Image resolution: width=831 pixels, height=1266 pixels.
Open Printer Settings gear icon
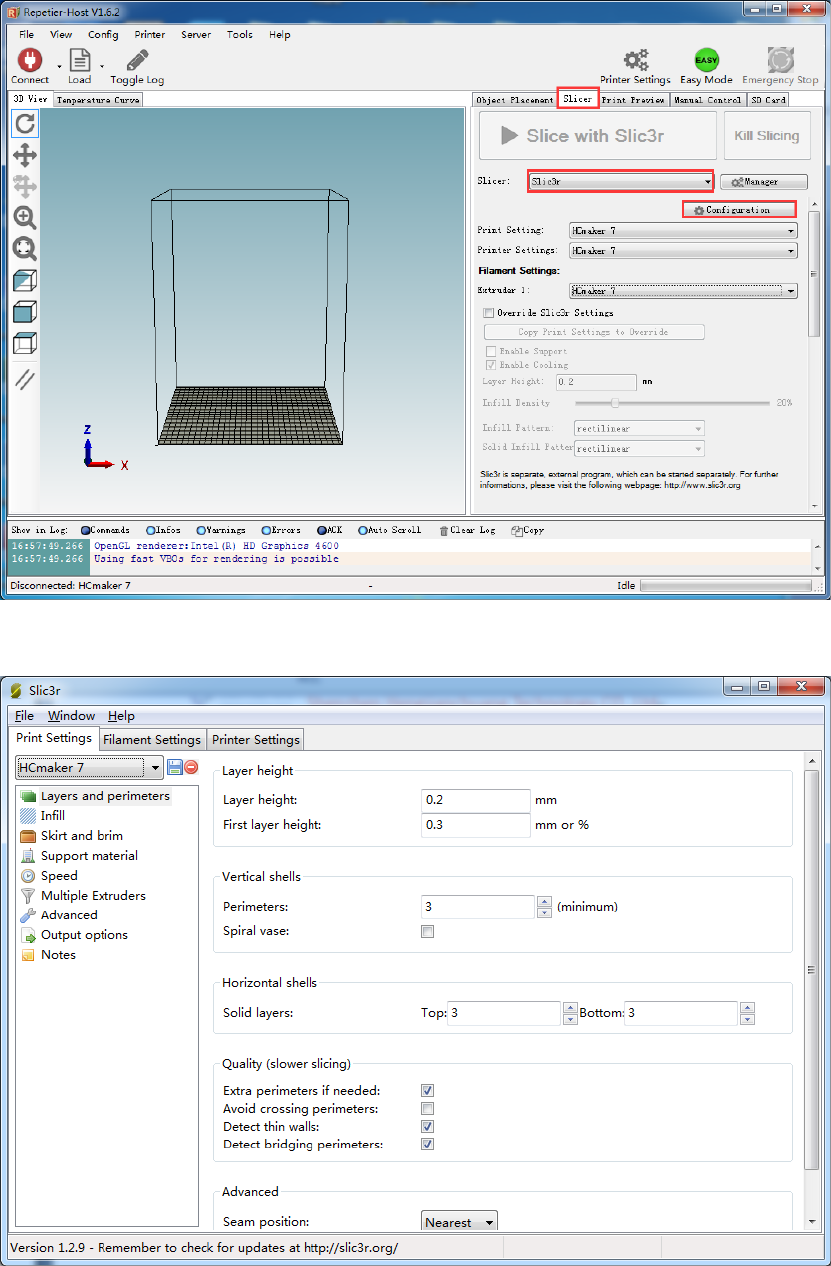click(635, 60)
